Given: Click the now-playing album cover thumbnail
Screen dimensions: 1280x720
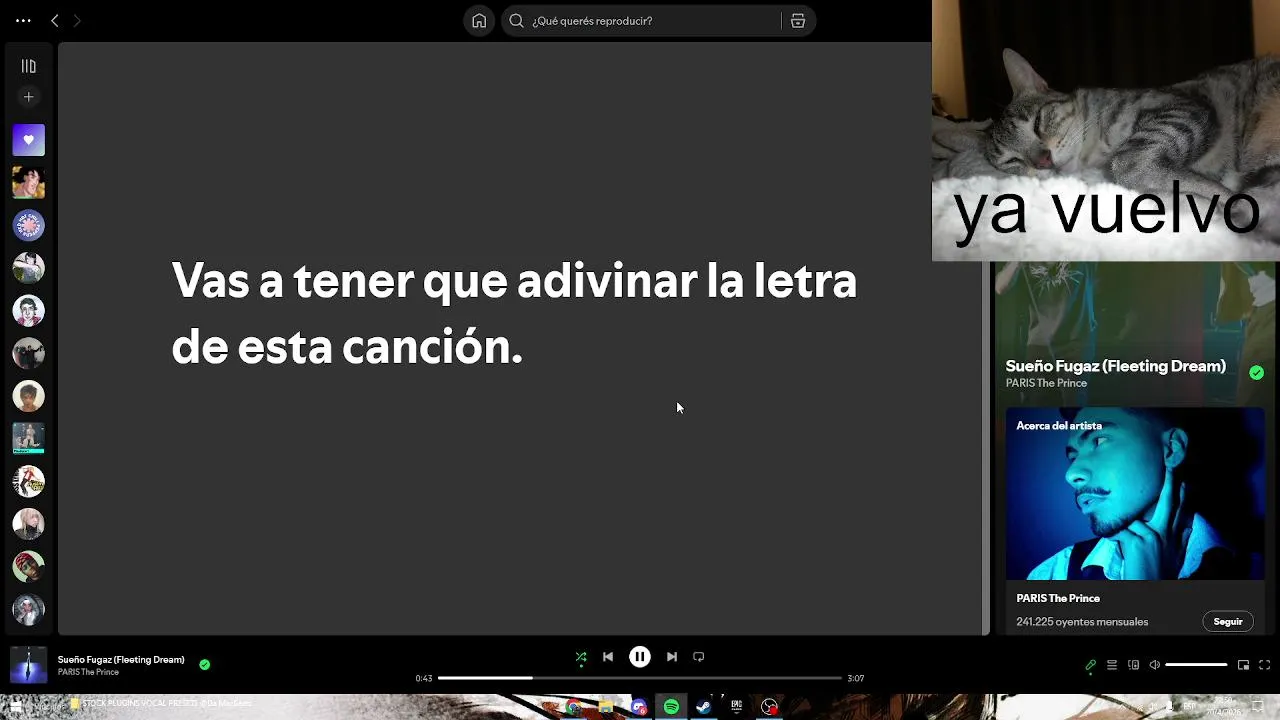Looking at the screenshot, I should (28, 665).
